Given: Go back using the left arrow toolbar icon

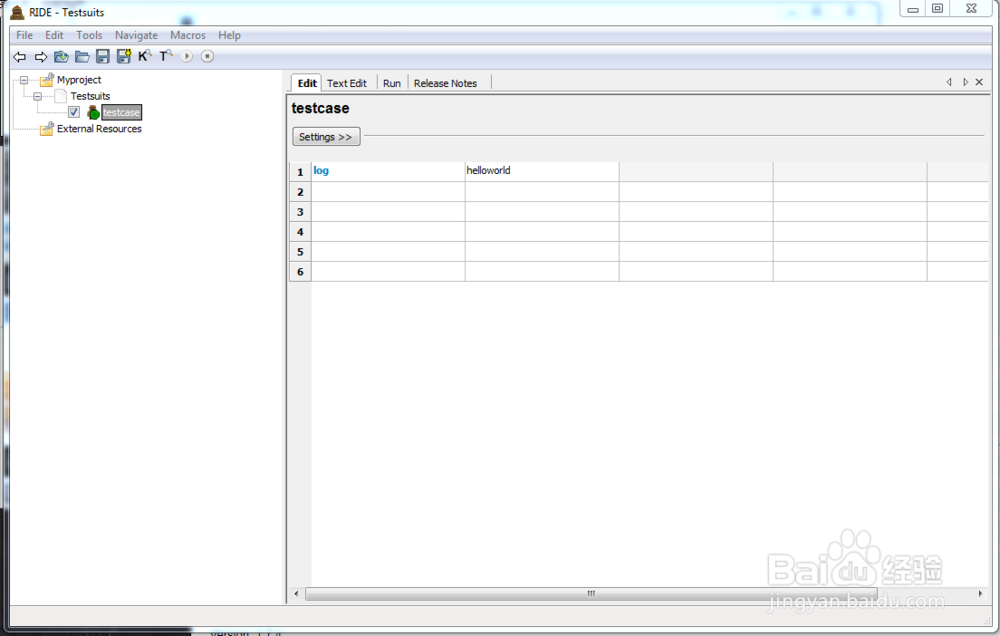Looking at the screenshot, I should click(20, 57).
